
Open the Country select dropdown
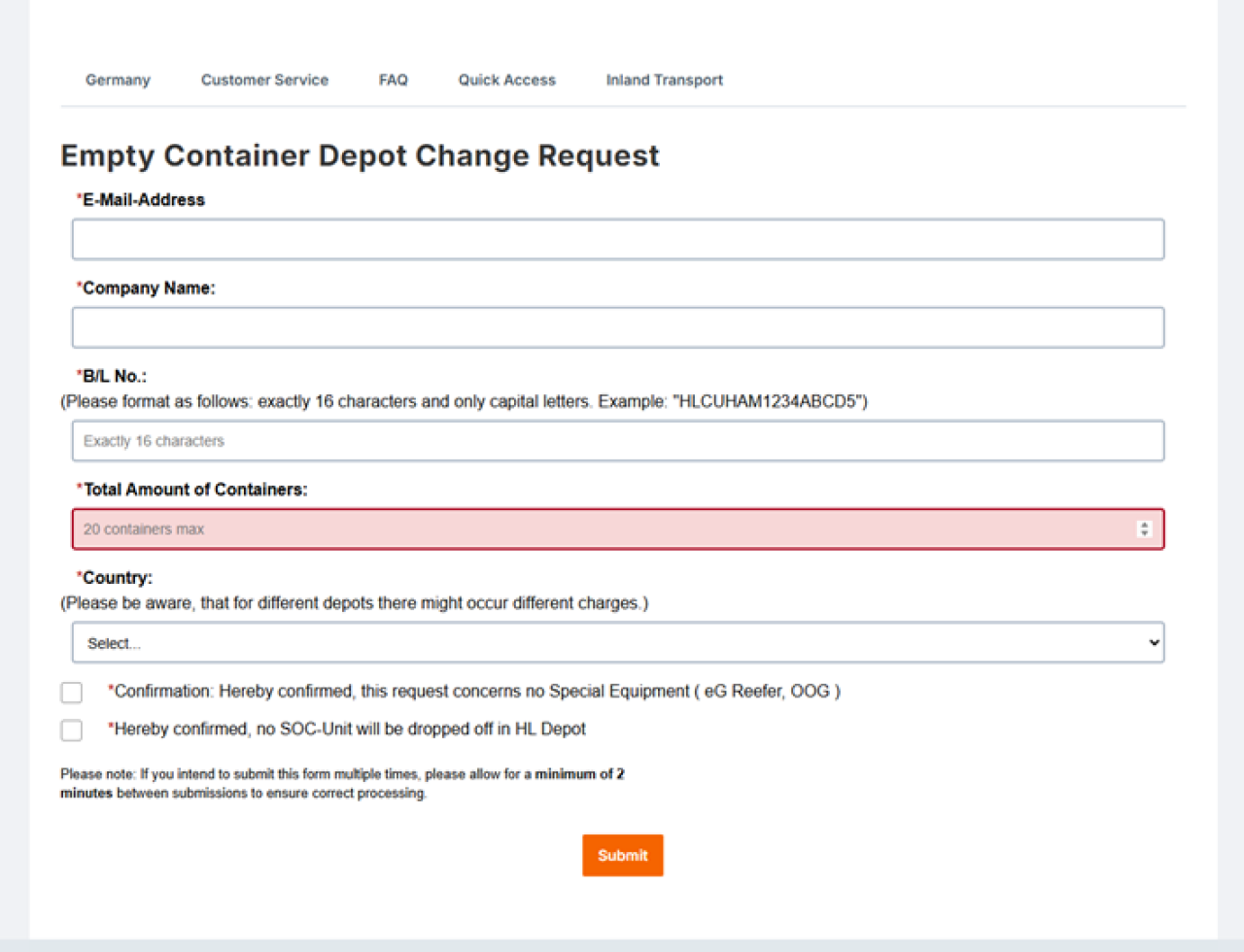click(x=617, y=643)
